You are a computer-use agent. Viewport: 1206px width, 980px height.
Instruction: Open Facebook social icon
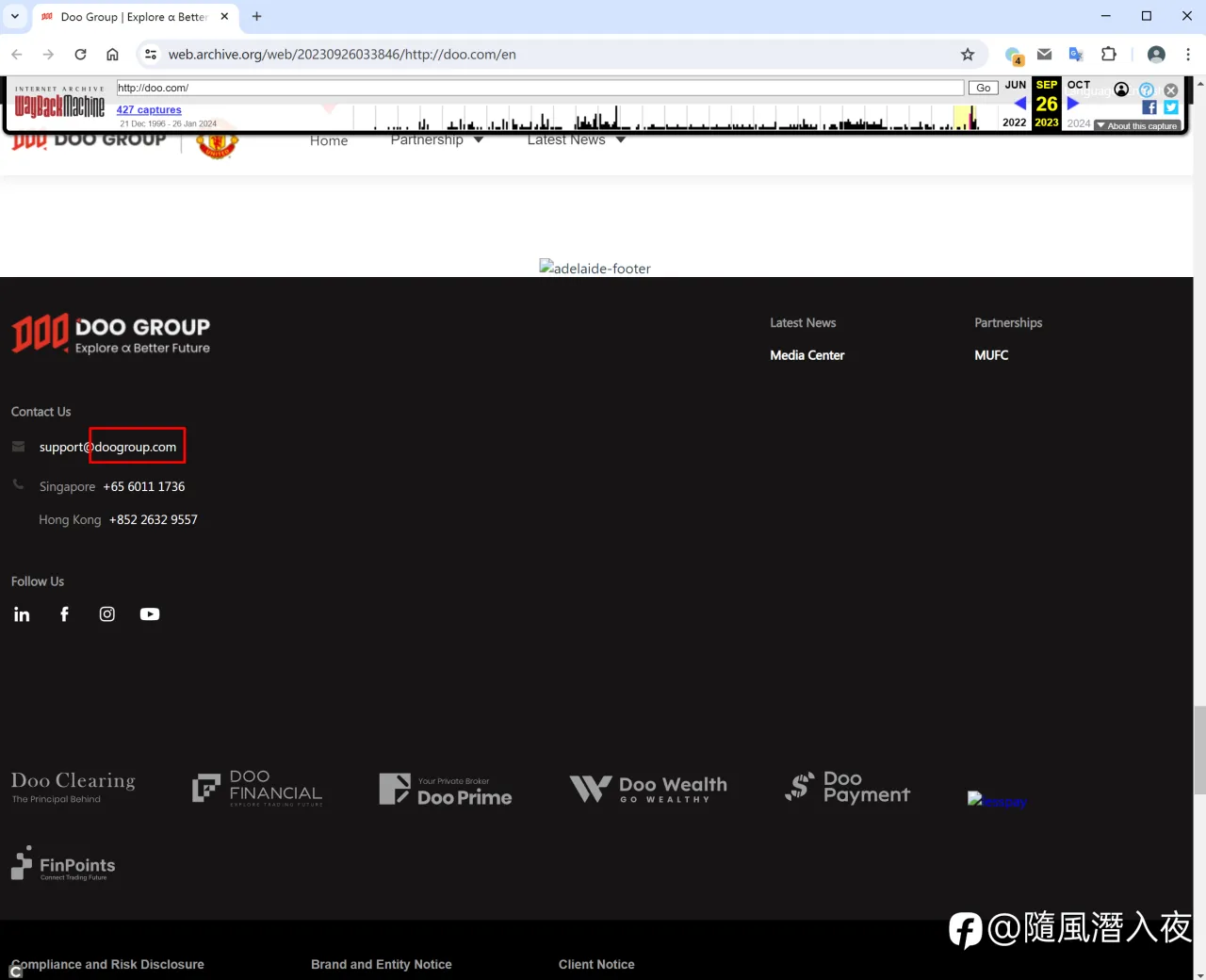pyautogui.click(x=64, y=614)
